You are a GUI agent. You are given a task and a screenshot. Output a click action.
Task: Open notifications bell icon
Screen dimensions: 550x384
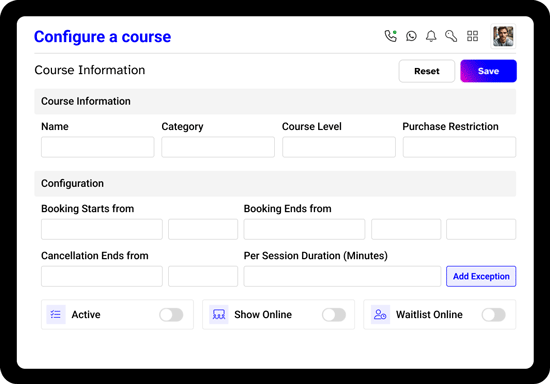tap(431, 36)
